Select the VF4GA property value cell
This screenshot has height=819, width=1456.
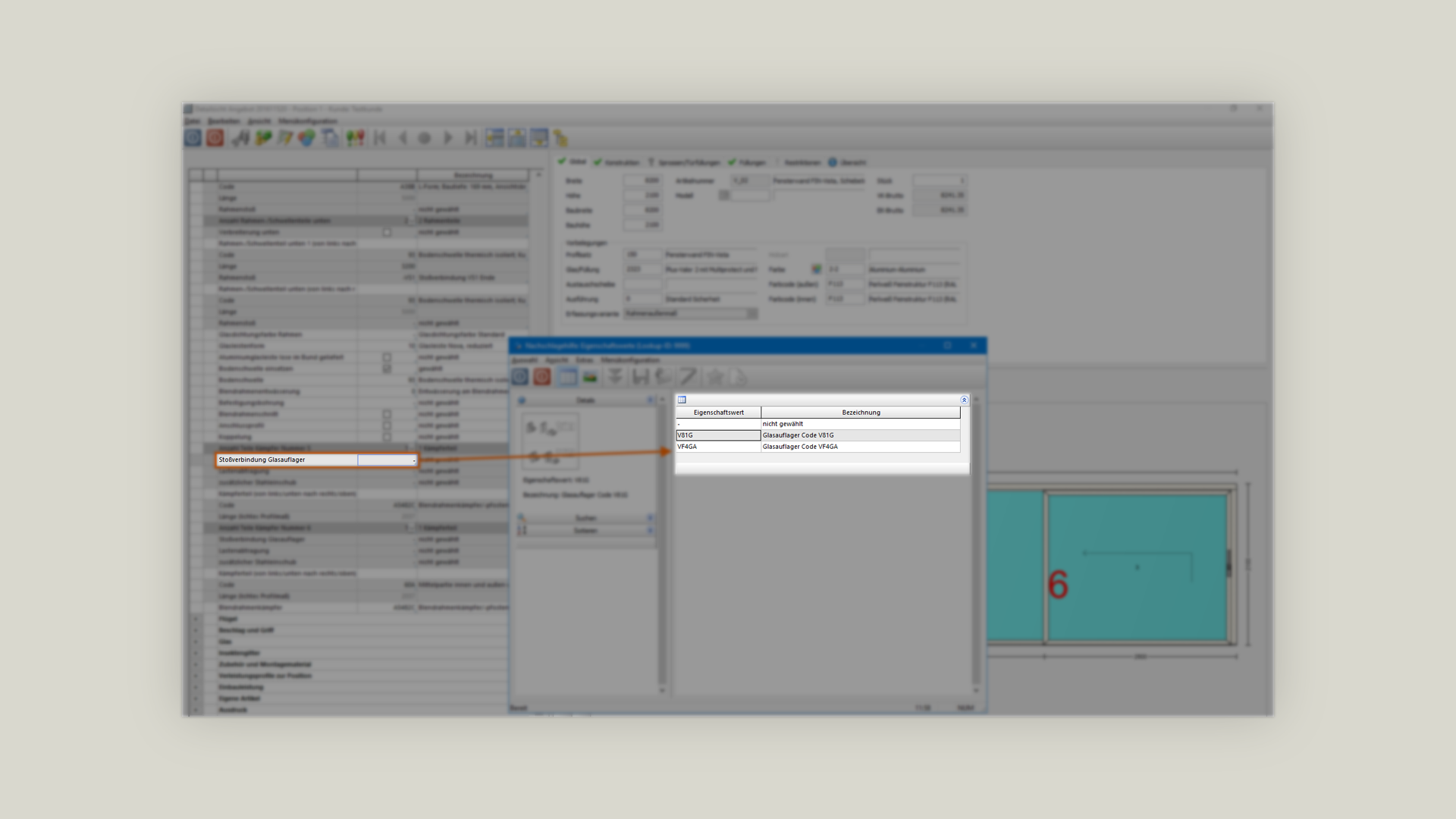(x=718, y=447)
